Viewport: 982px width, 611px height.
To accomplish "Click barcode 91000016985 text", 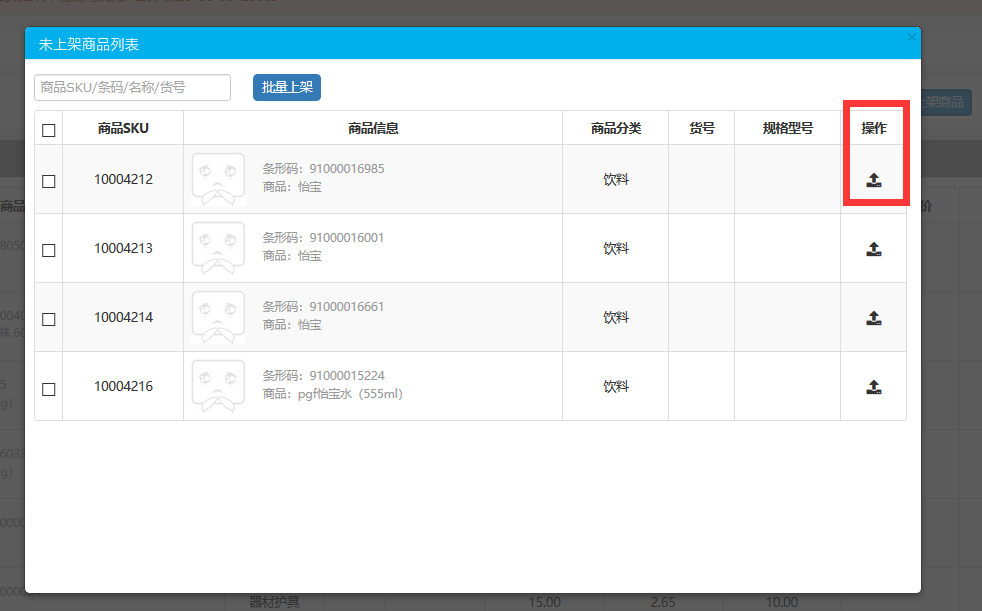I will click(x=347, y=168).
